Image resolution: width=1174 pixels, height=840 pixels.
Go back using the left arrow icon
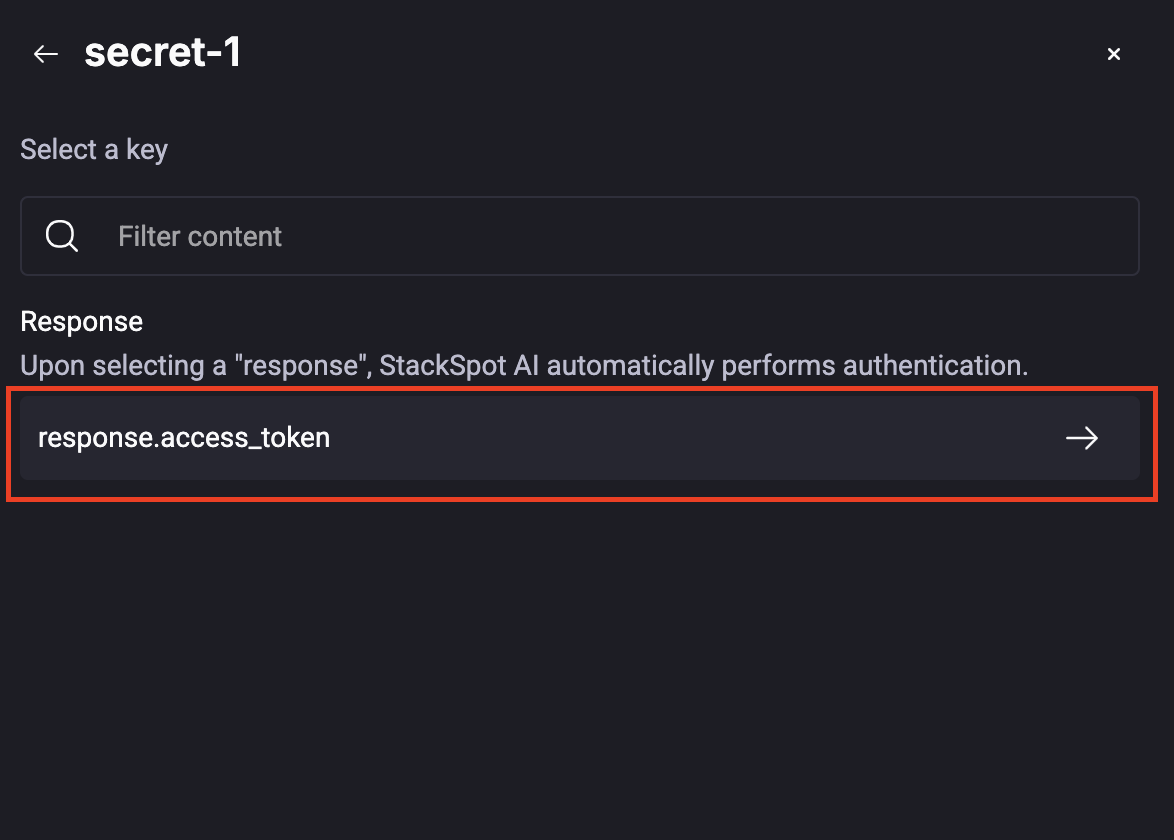pyautogui.click(x=46, y=54)
